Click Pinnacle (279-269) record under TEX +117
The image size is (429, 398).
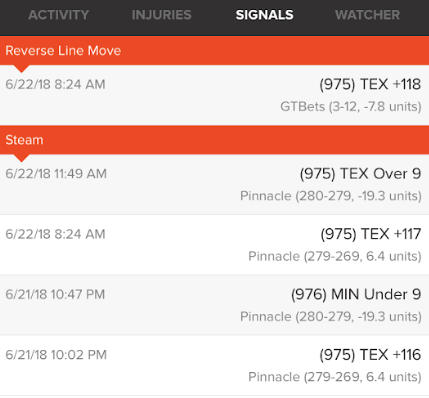335,256
